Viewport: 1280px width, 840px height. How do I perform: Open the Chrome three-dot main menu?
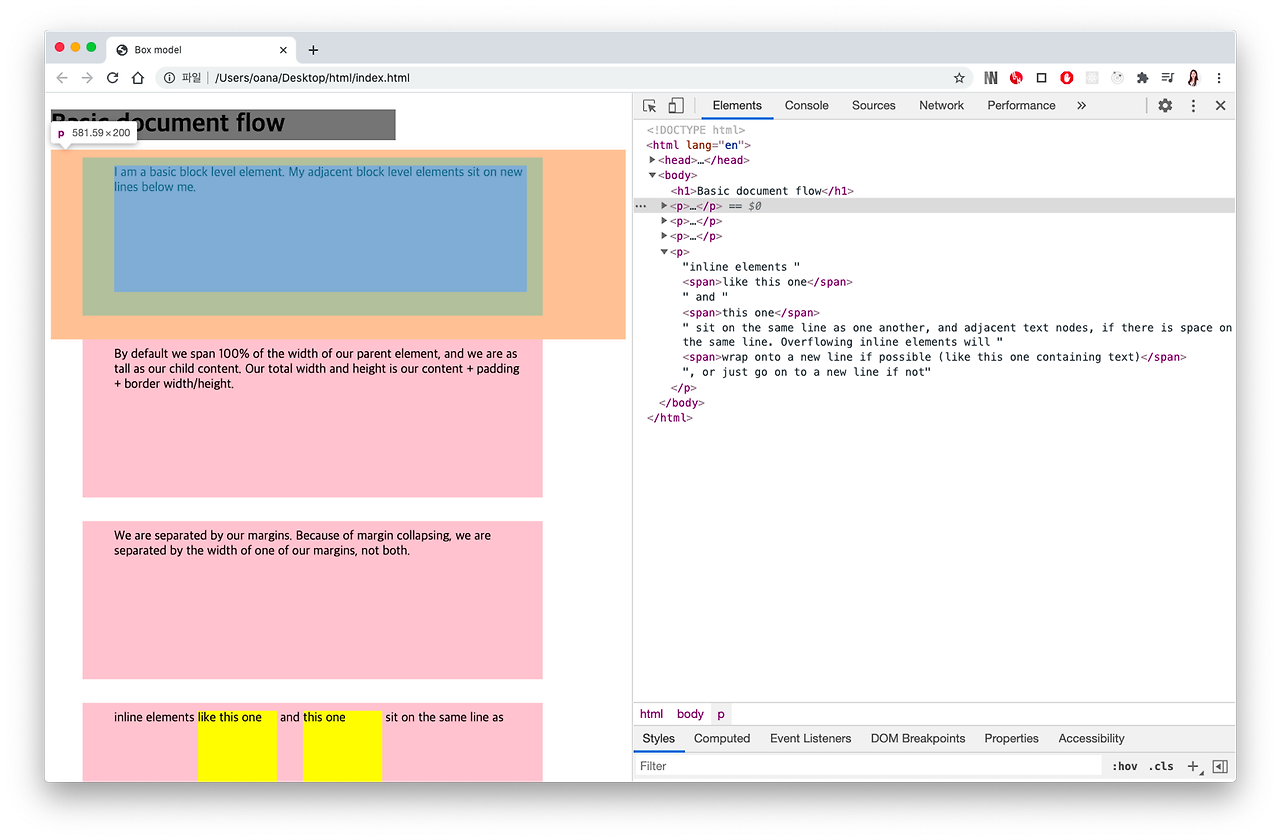(1219, 78)
